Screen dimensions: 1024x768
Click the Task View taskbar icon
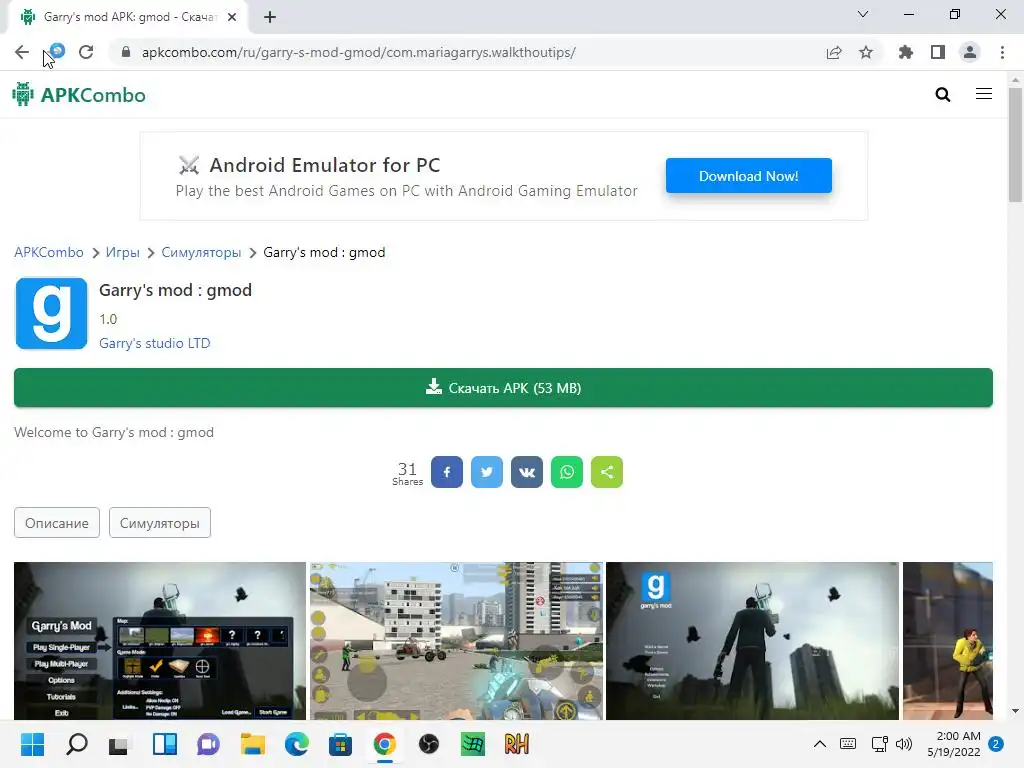point(118,744)
